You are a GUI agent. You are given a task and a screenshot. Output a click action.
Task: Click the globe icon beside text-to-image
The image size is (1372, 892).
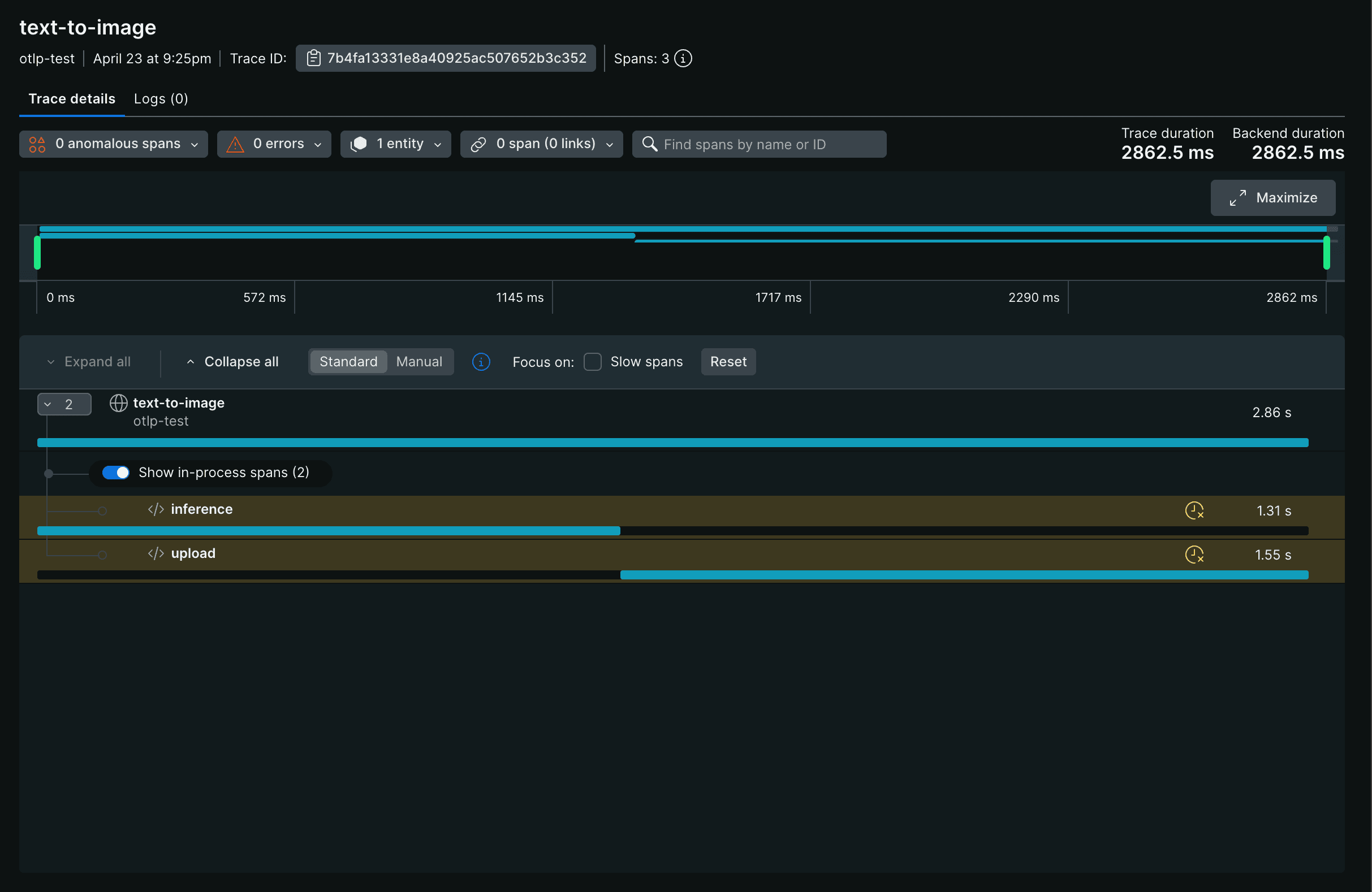[x=118, y=404]
